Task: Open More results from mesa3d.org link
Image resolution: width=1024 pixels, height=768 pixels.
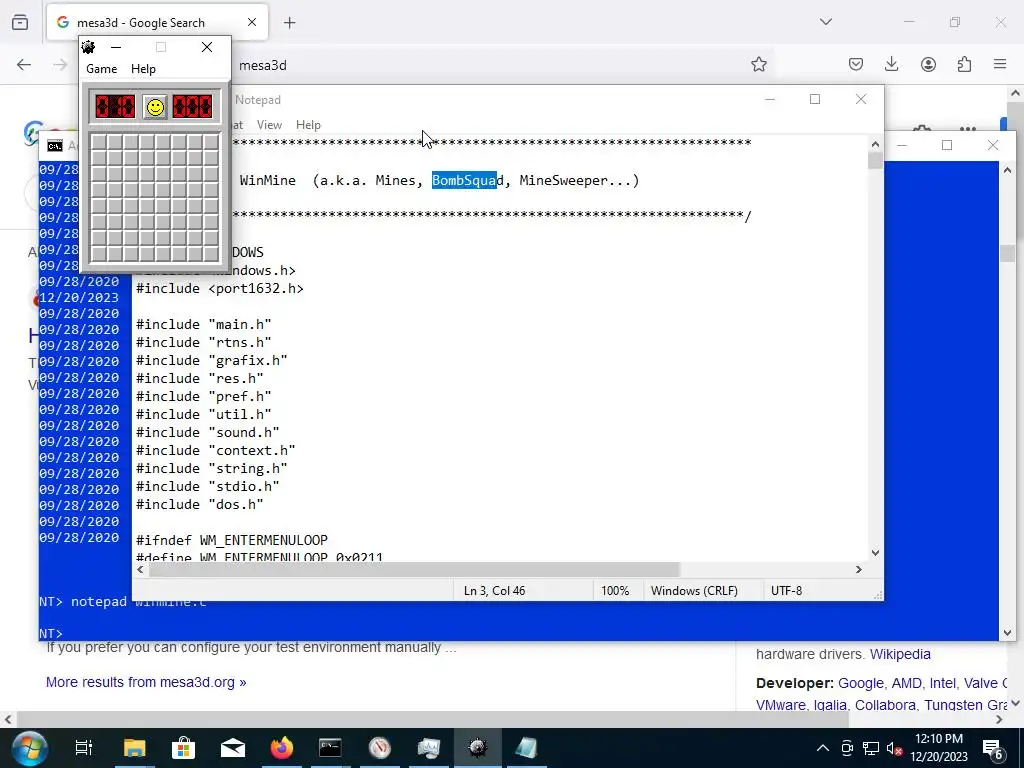Action: tap(146, 682)
